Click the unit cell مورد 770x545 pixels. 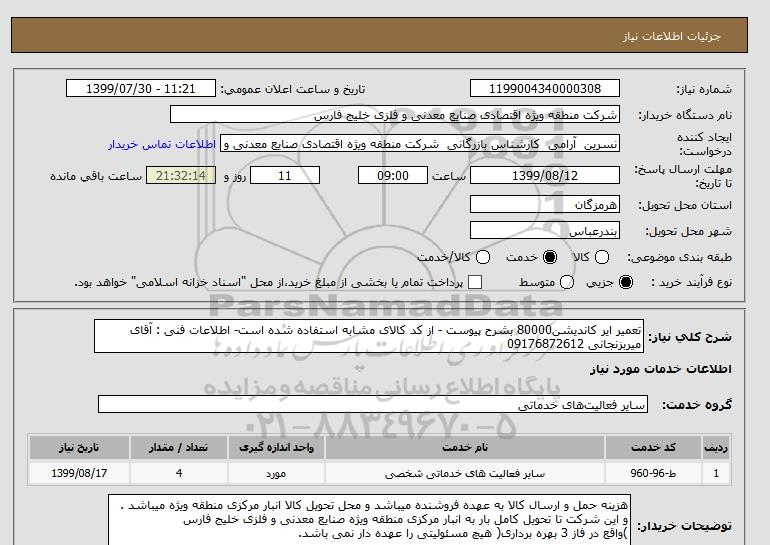[x=276, y=473]
